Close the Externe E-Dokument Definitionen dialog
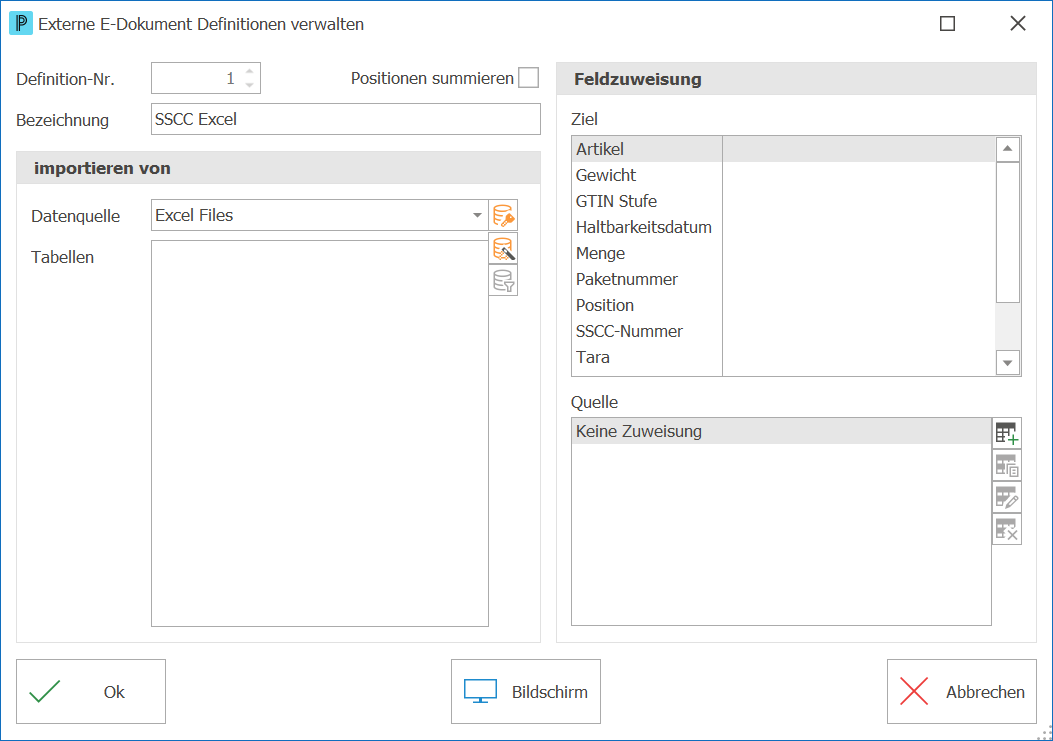This screenshot has height=741, width=1053. [x=1017, y=24]
